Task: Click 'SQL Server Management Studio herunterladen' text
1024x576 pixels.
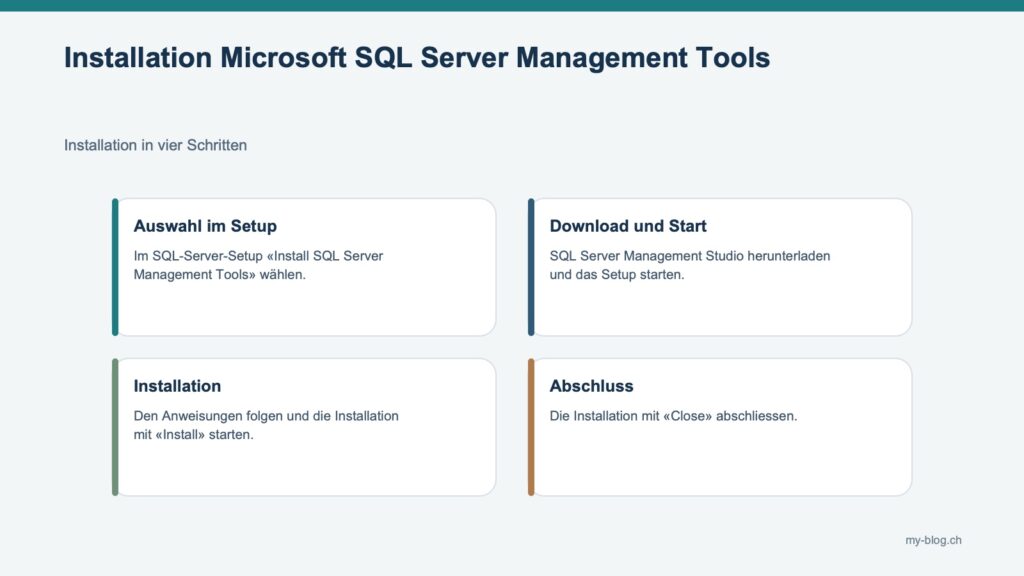Action: pyautogui.click(x=690, y=256)
